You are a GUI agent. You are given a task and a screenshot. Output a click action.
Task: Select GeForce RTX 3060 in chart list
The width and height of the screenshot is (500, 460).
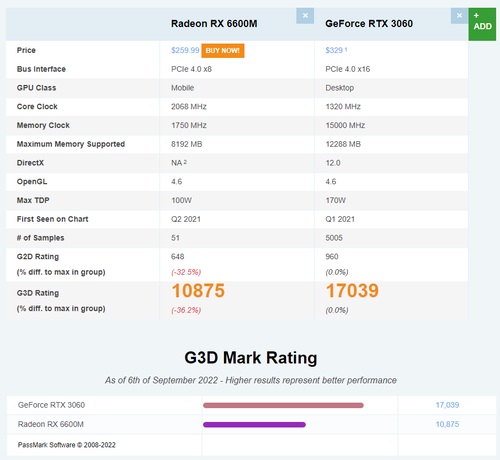pos(51,405)
